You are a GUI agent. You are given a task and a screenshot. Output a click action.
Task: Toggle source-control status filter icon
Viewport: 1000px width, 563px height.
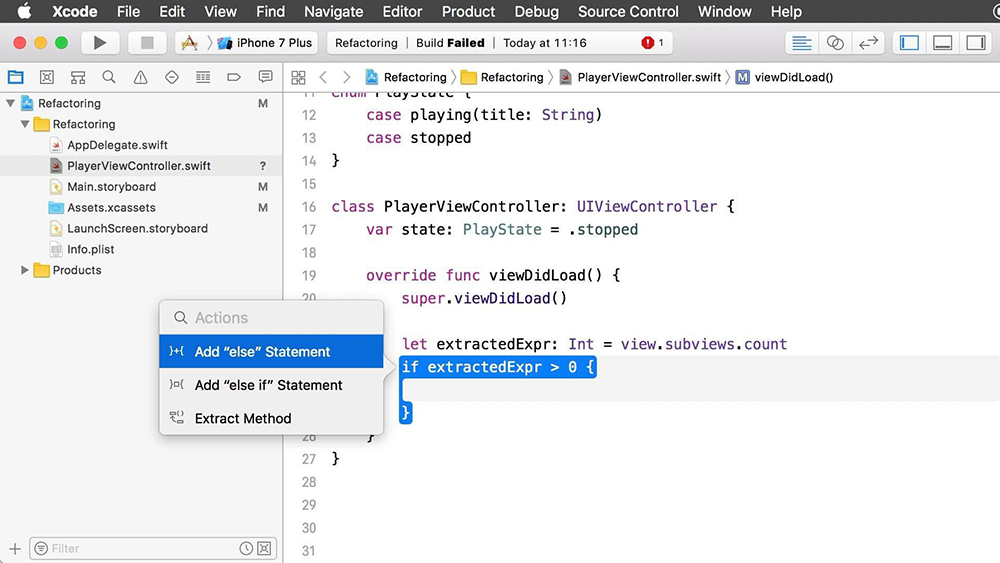point(264,548)
